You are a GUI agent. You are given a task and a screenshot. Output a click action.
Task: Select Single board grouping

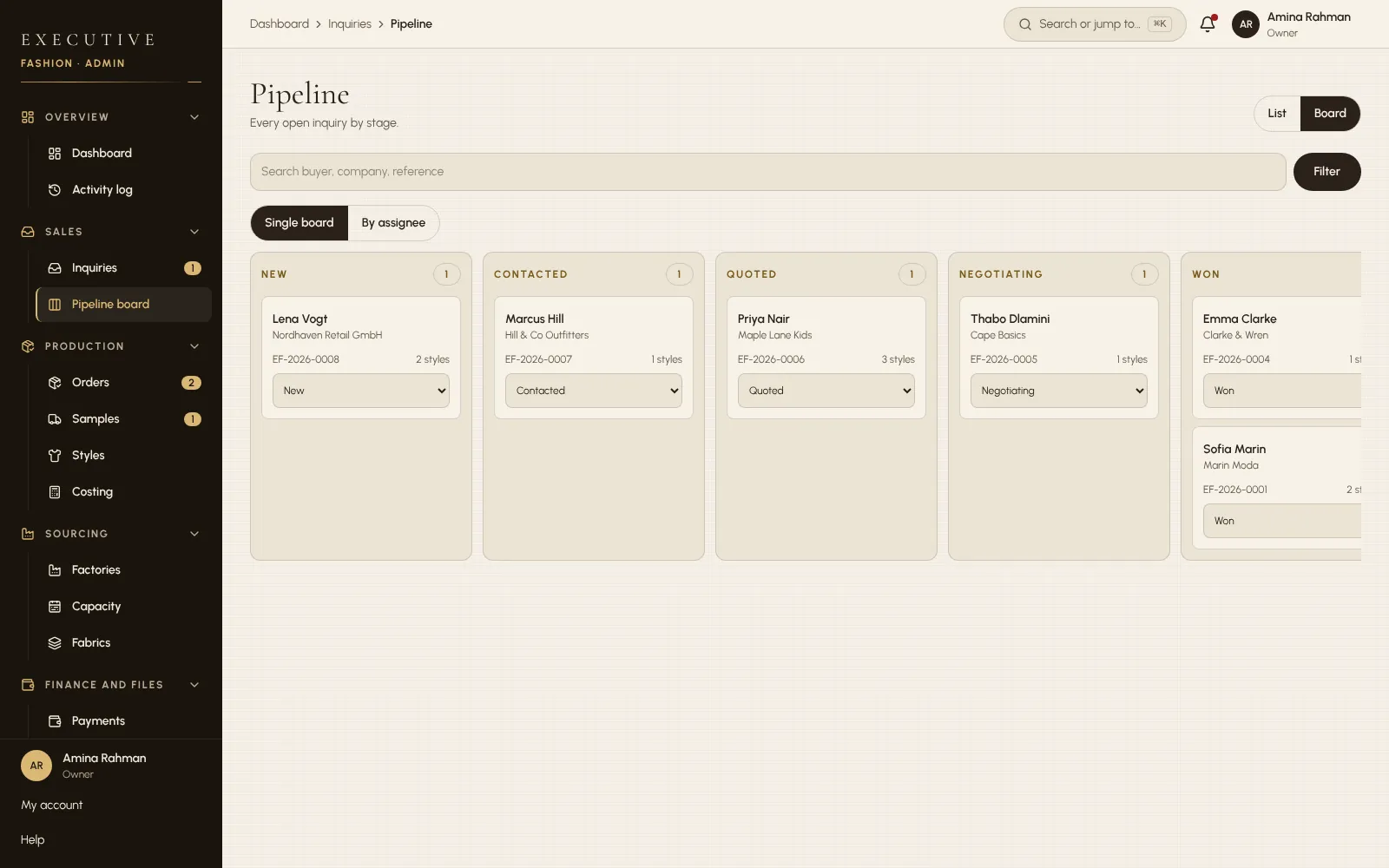click(300, 223)
